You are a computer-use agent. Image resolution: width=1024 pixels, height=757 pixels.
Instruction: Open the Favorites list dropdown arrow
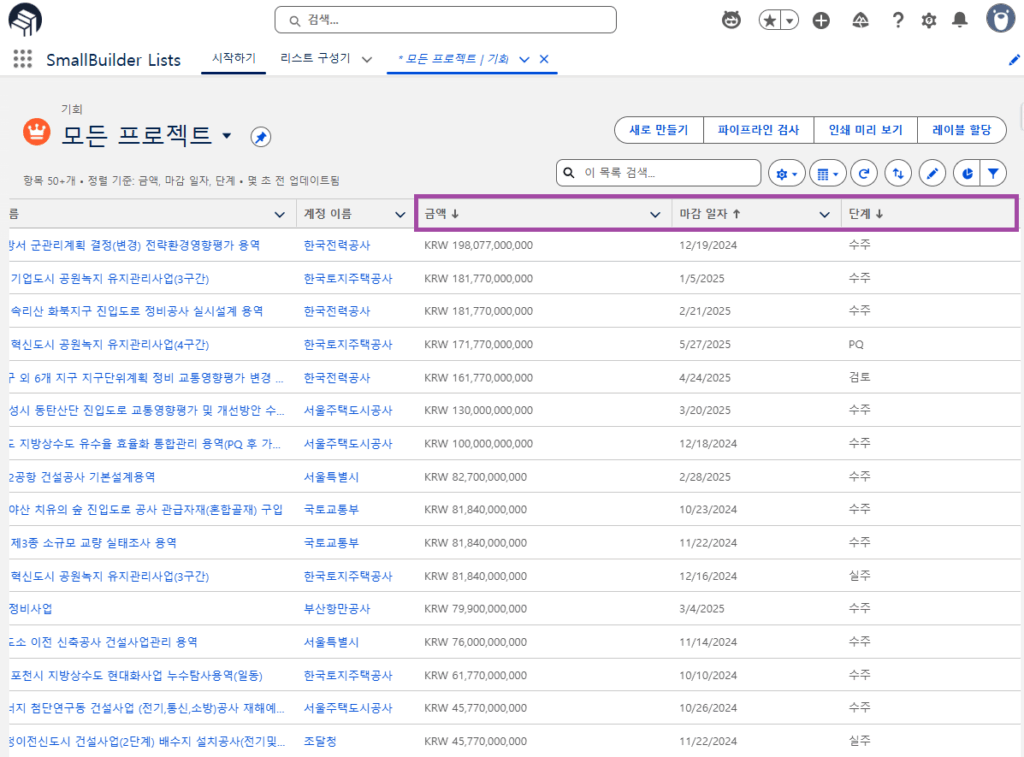coord(790,20)
